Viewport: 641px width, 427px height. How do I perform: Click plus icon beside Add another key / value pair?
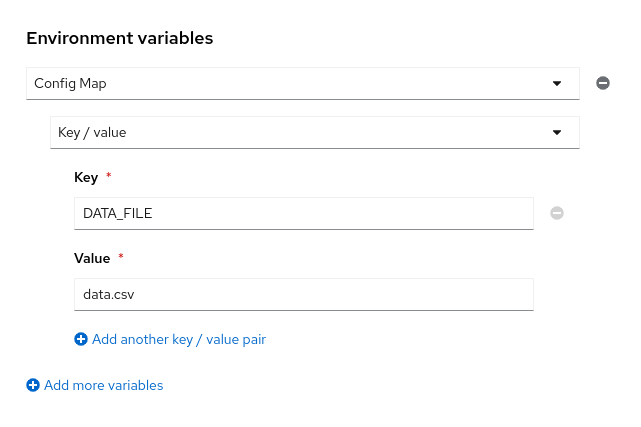pos(81,339)
